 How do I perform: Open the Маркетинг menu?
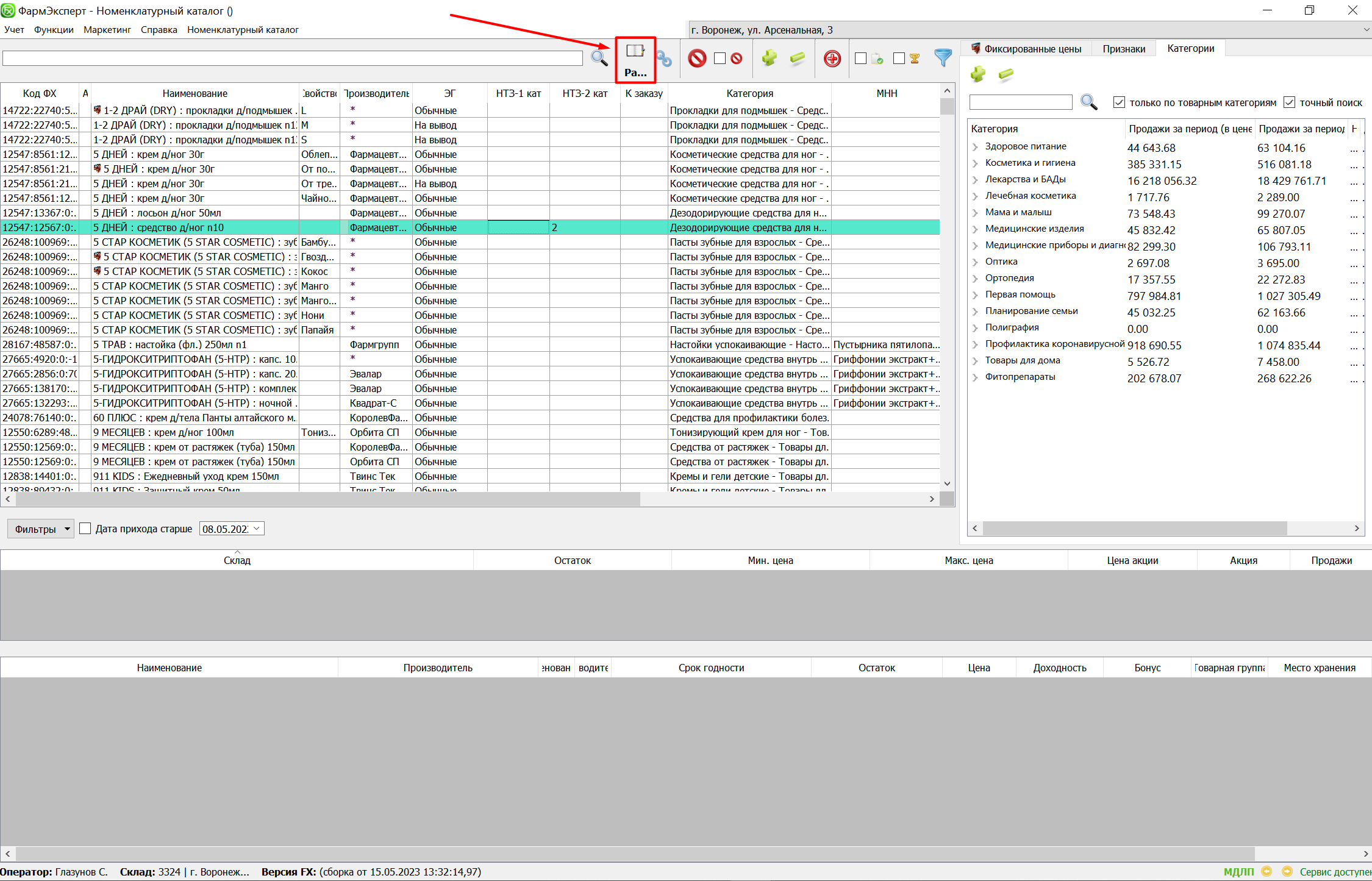pyautogui.click(x=107, y=30)
